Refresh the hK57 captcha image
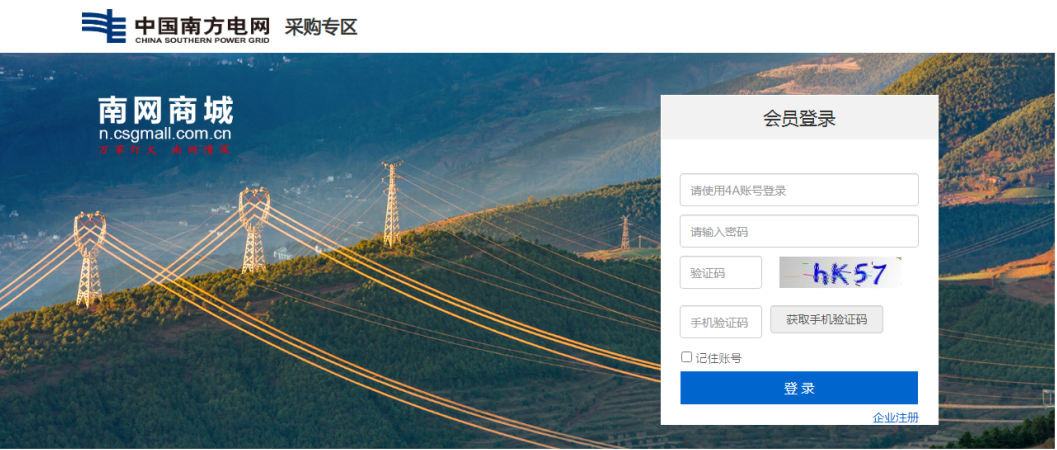The height and width of the screenshot is (450, 1057). click(840, 272)
